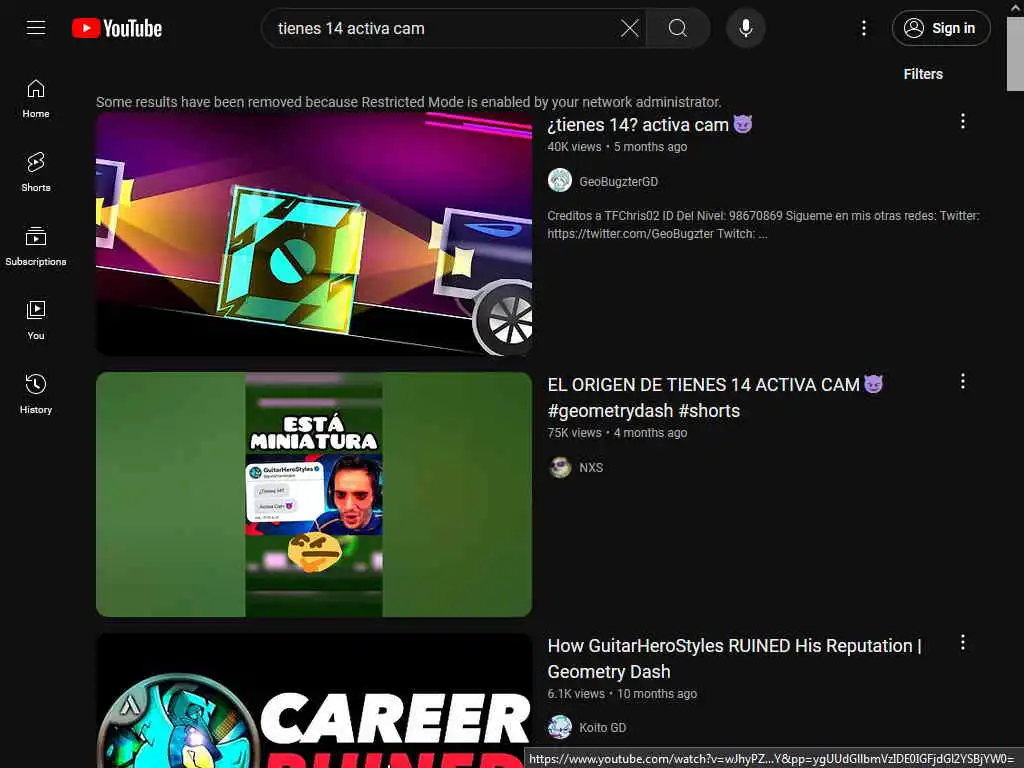The height and width of the screenshot is (768, 1024).
Task: Click '75K views' metadata text
Action: coord(574,433)
